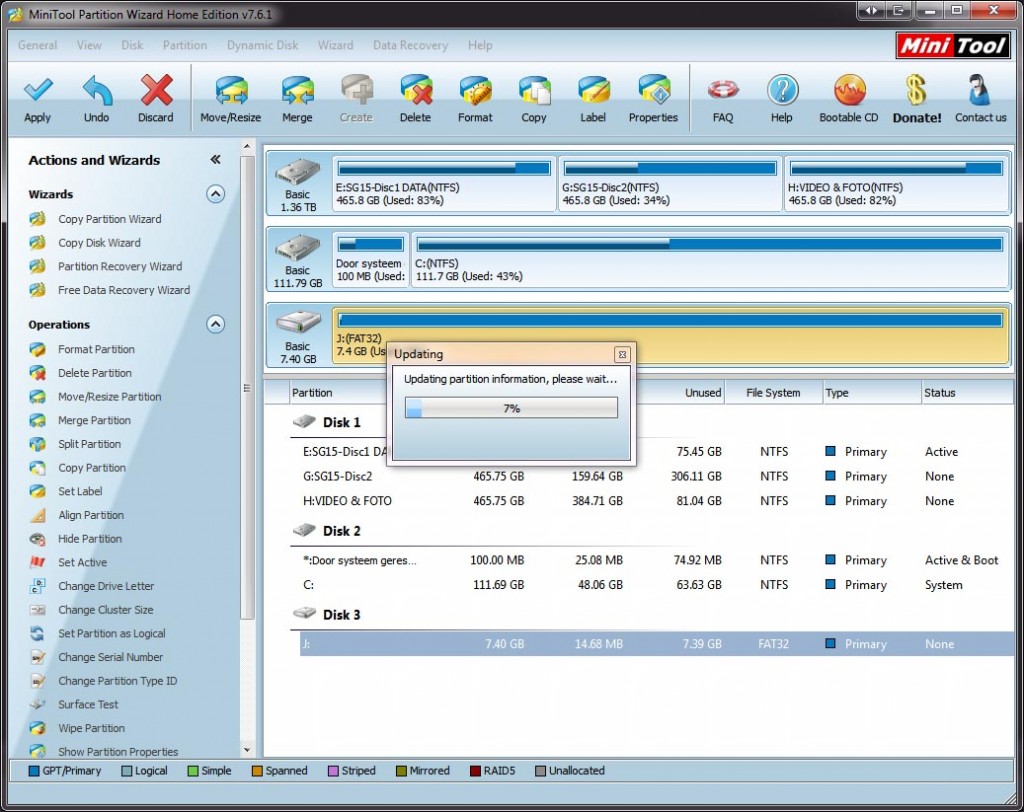Click Set Partition as Logical

pyautogui.click(x=112, y=633)
